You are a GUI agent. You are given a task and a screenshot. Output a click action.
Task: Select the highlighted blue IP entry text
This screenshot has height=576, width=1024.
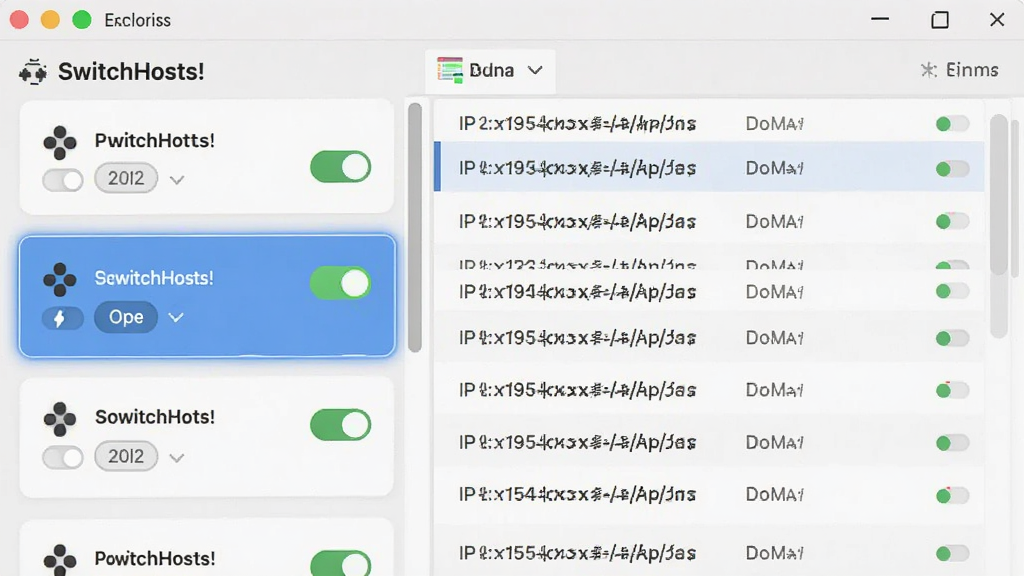[x=577, y=168]
